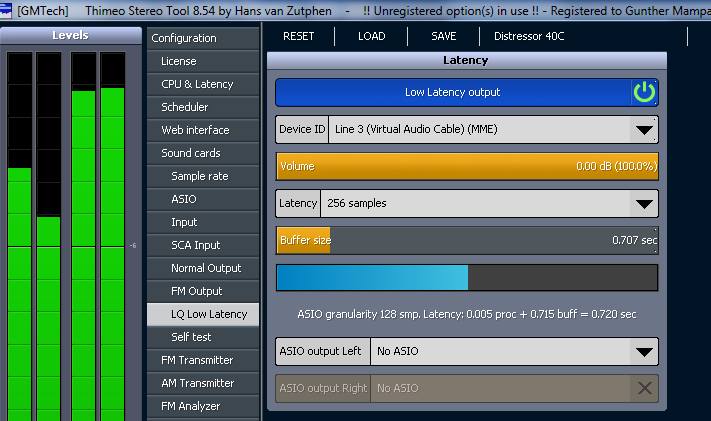Click the Device ID label

(302, 130)
